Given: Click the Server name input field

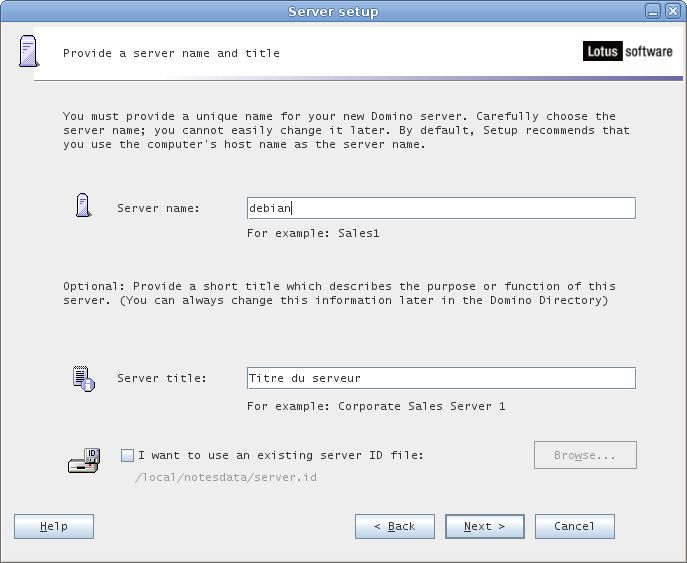Looking at the screenshot, I should pos(440,208).
